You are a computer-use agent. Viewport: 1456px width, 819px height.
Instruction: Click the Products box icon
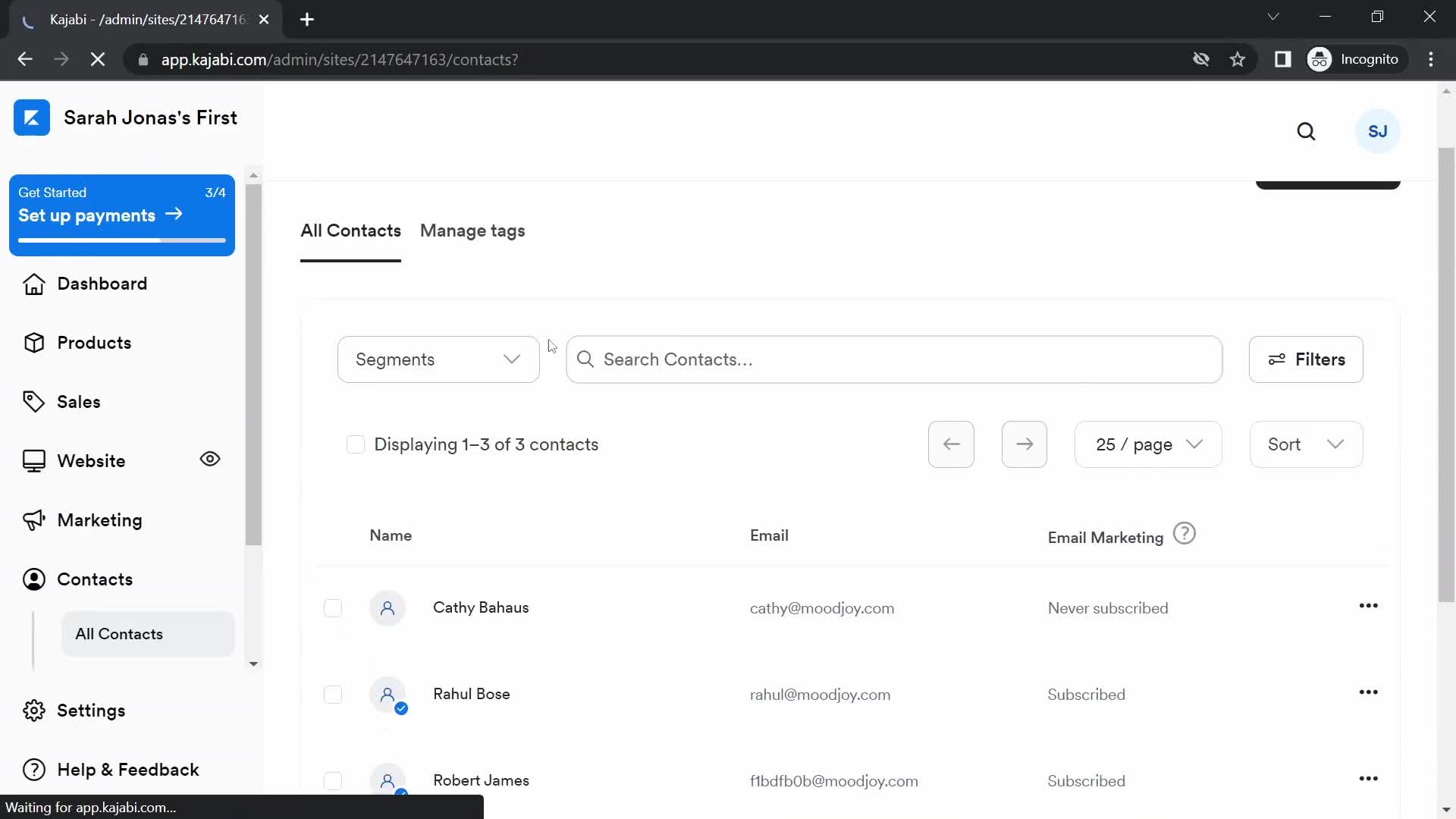(x=33, y=343)
